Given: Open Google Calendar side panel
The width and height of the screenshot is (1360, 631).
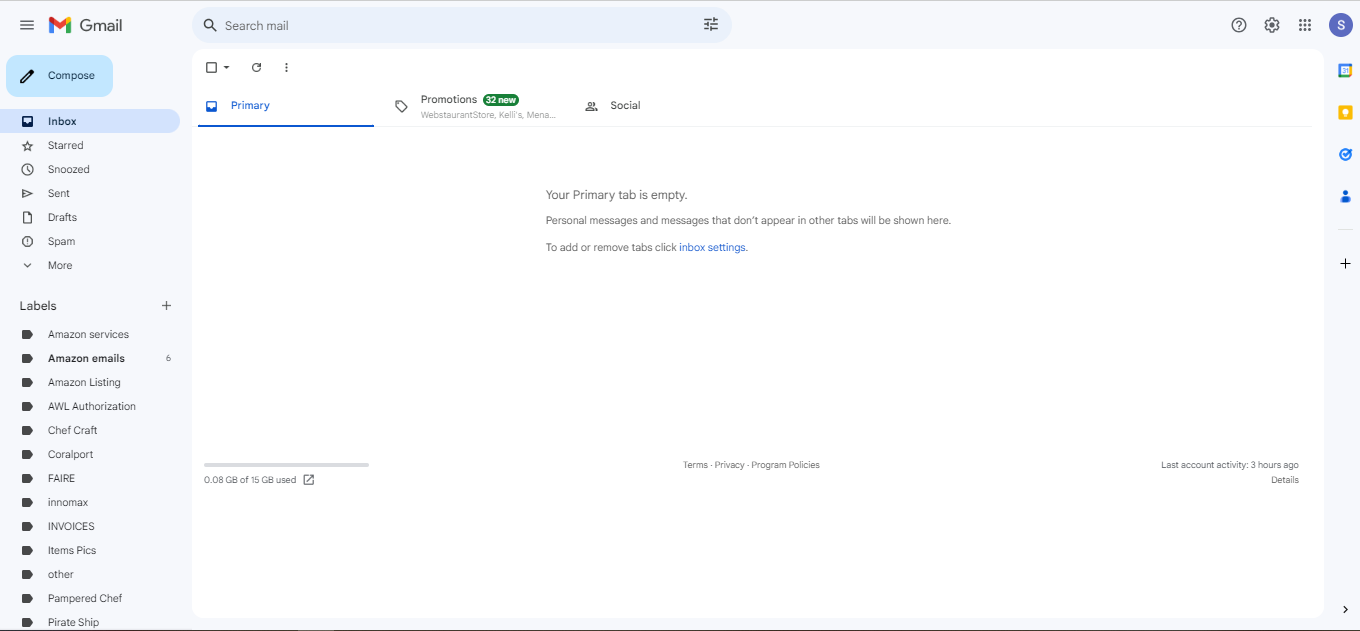Looking at the screenshot, I should pyautogui.click(x=1345, y=70).
